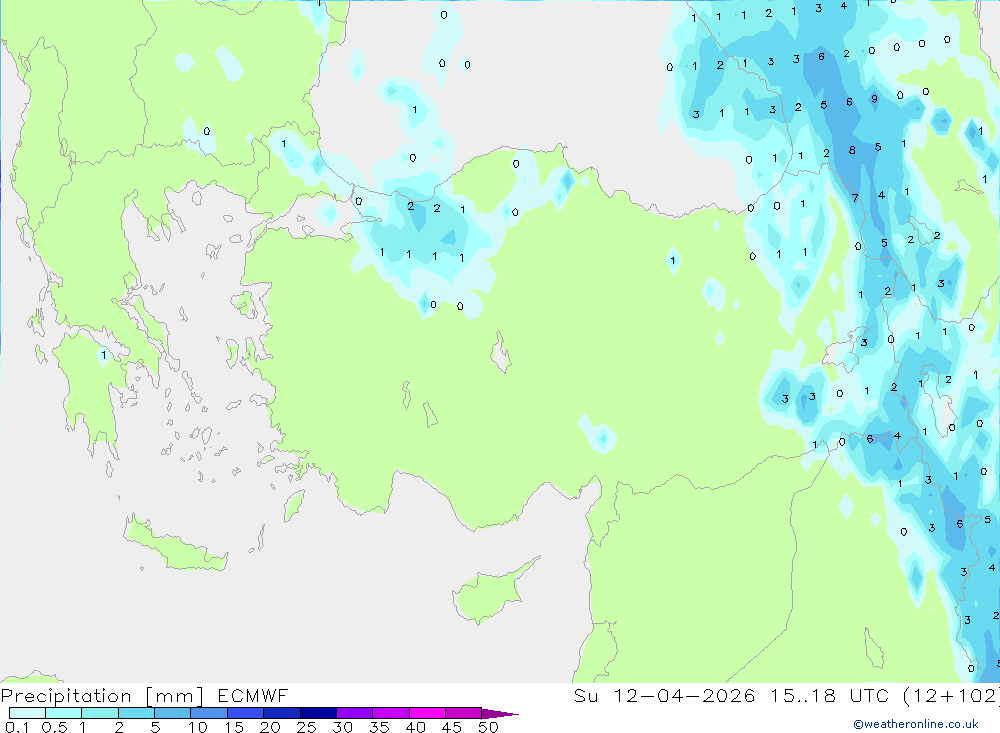The width and height of the screenshot is (1000, 733).
Task: Click the '9' precipitation value on the map
Action: [874, 99]
